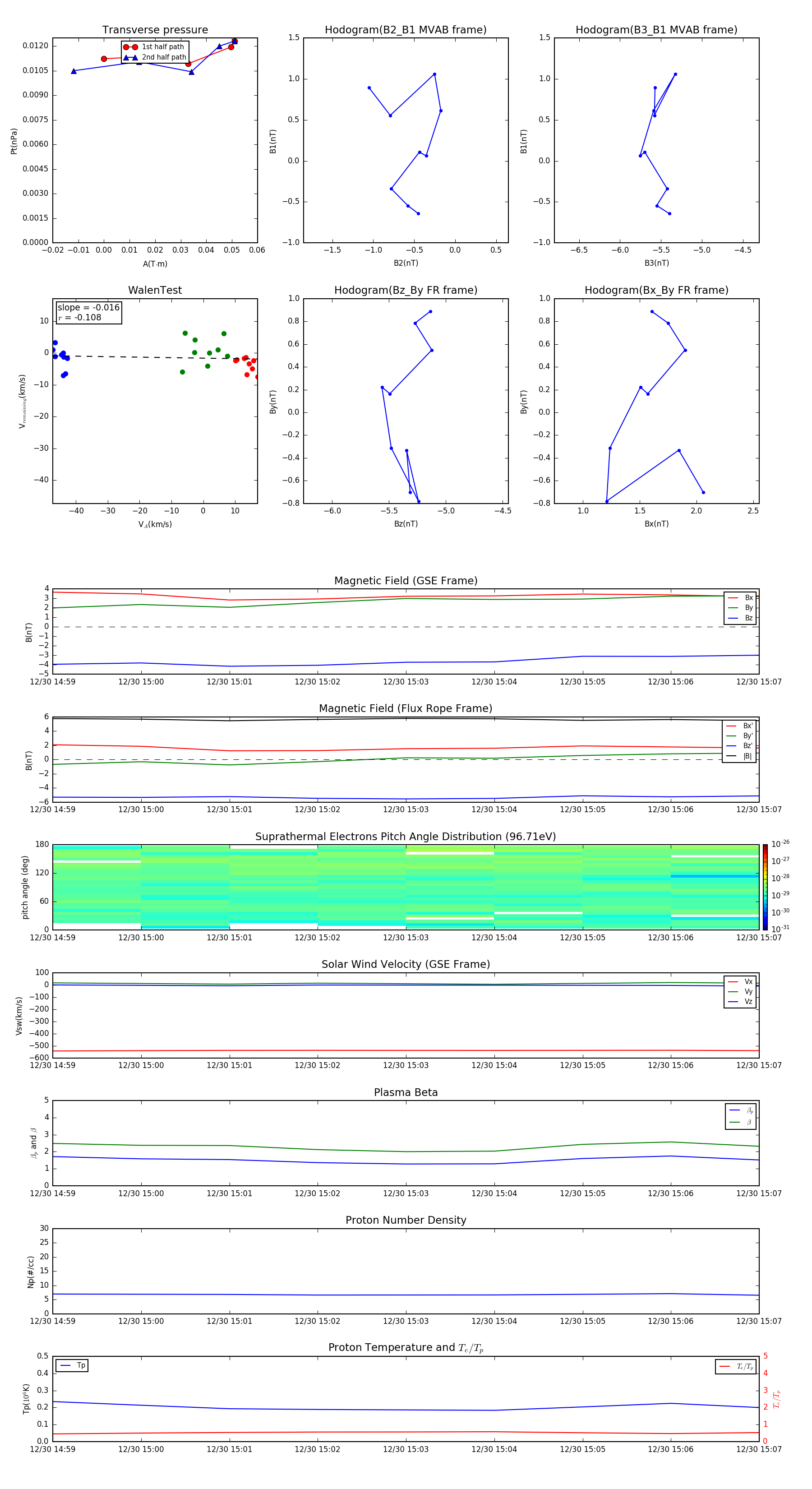This screenshot has height=1489, width=812.
Task: Click the 'r = -0.108' annotation
Action: pyautogui.click(x=80, y=317)
